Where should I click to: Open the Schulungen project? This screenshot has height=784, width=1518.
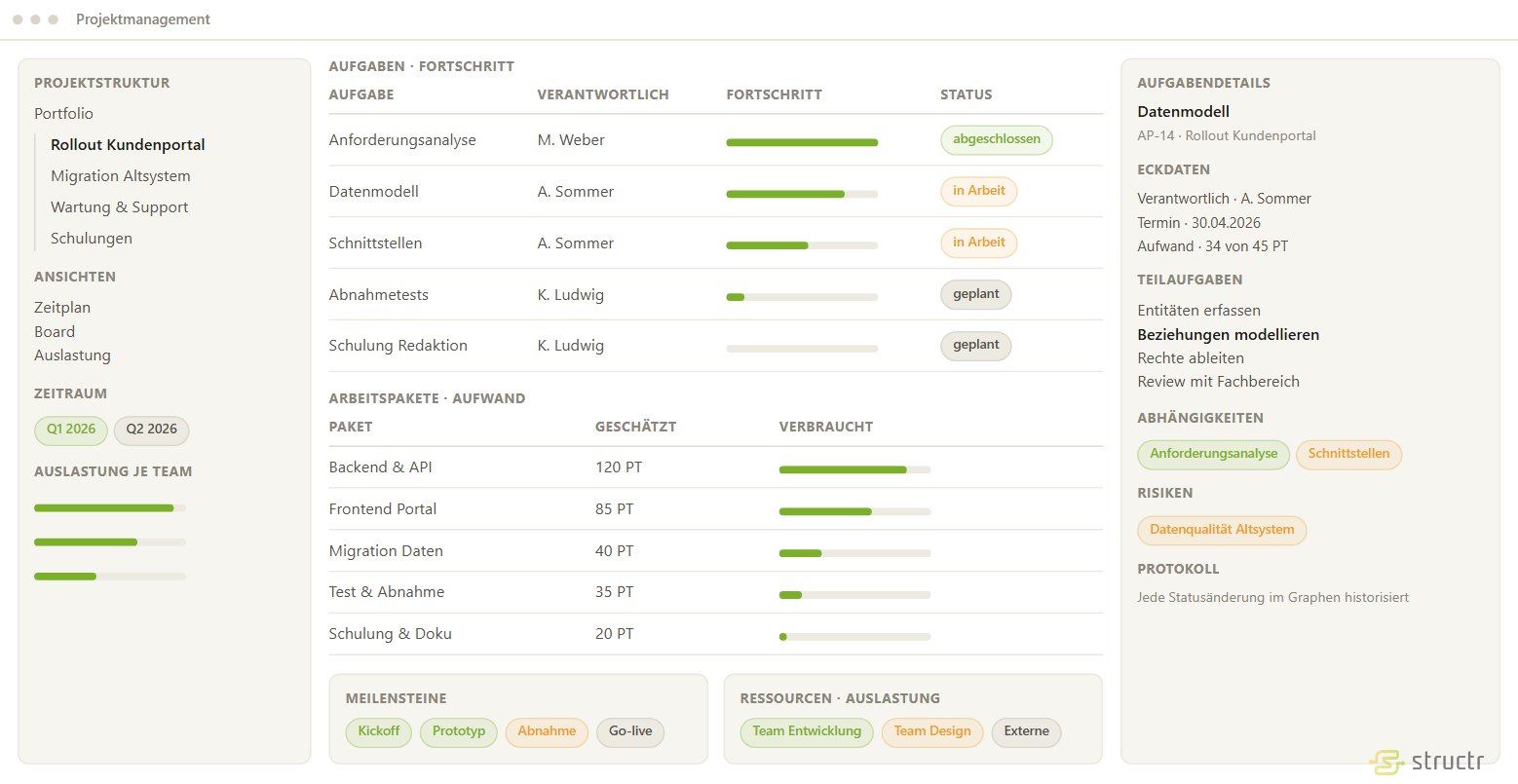[x=92, y=239]
